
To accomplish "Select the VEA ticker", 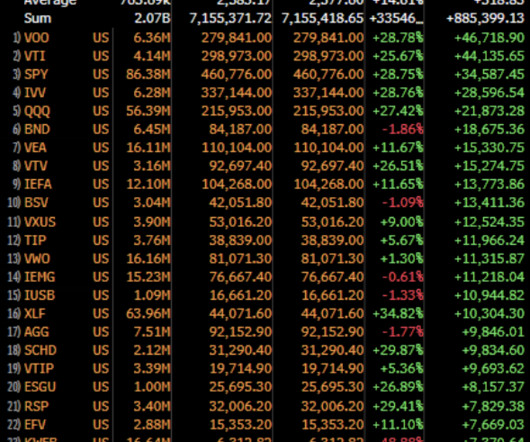I will click(35, 147).
